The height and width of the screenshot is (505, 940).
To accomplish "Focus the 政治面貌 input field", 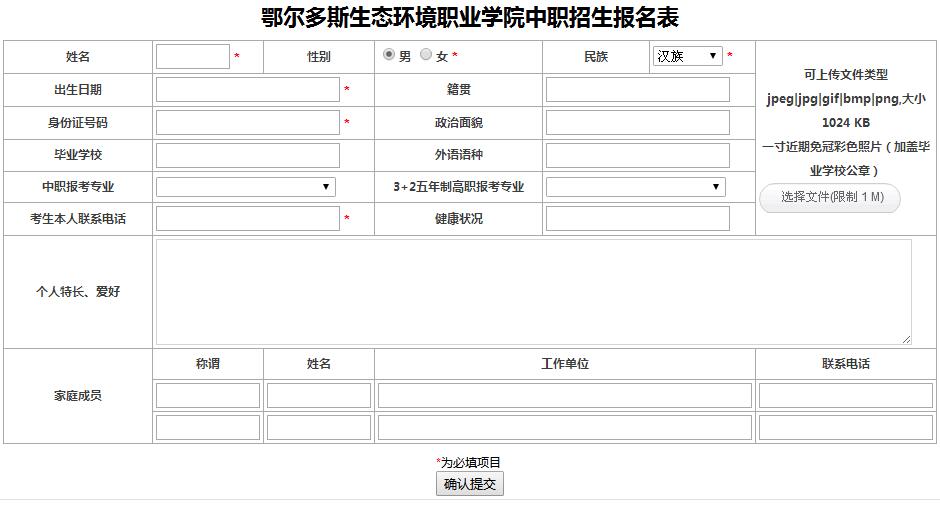I will tap(638, 122).
